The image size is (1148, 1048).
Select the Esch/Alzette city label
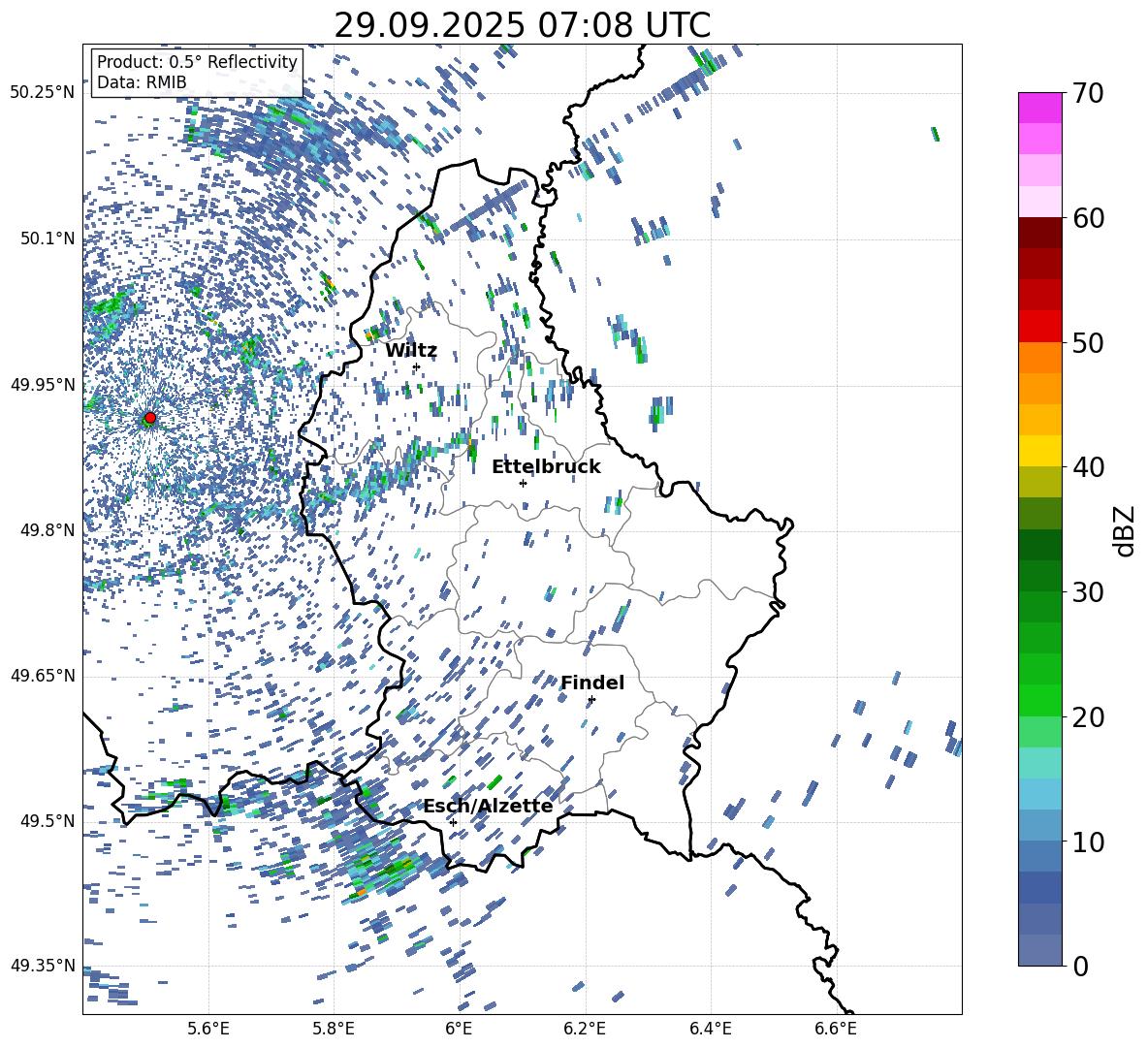click(488, 807)
